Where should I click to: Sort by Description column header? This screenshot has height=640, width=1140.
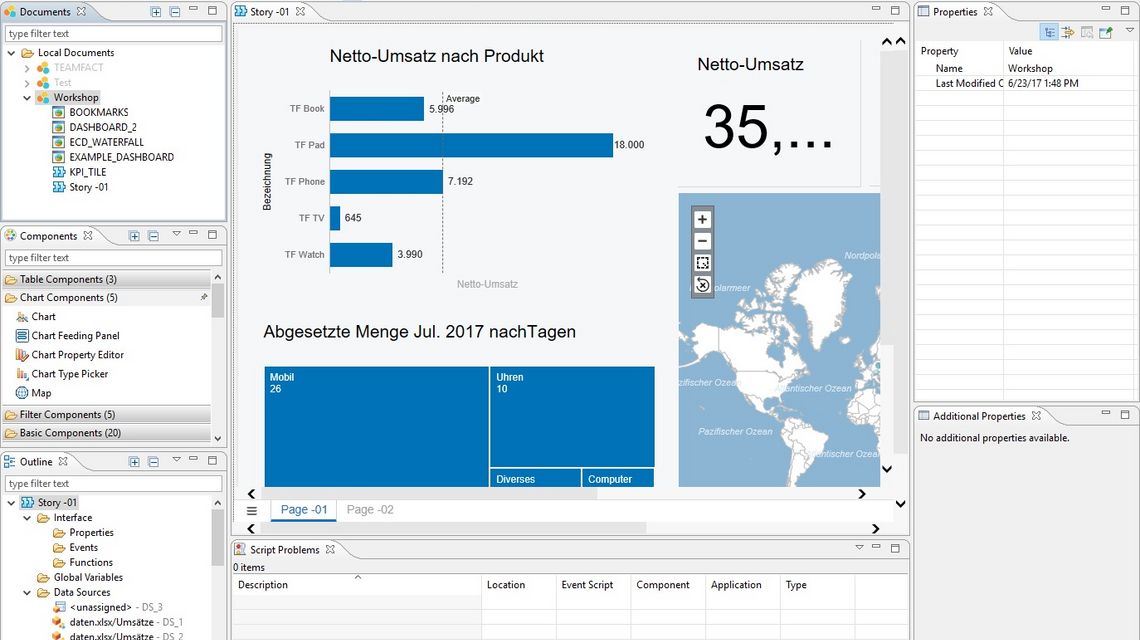click(357, 585)
